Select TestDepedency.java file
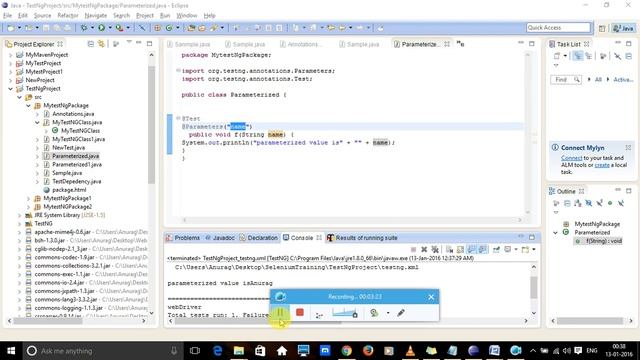The width and height of the screenshot is (640, 360). (x=76, y=181)
